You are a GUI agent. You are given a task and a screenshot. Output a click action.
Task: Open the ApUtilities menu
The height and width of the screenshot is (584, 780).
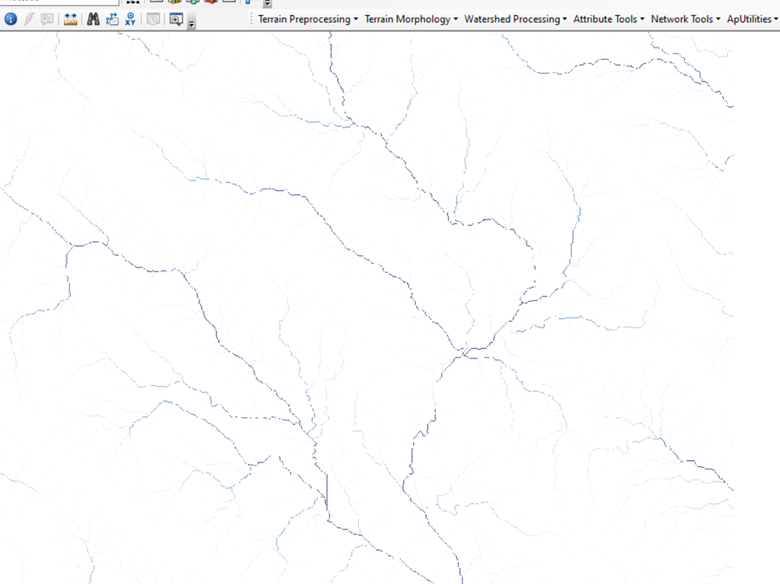752,19
